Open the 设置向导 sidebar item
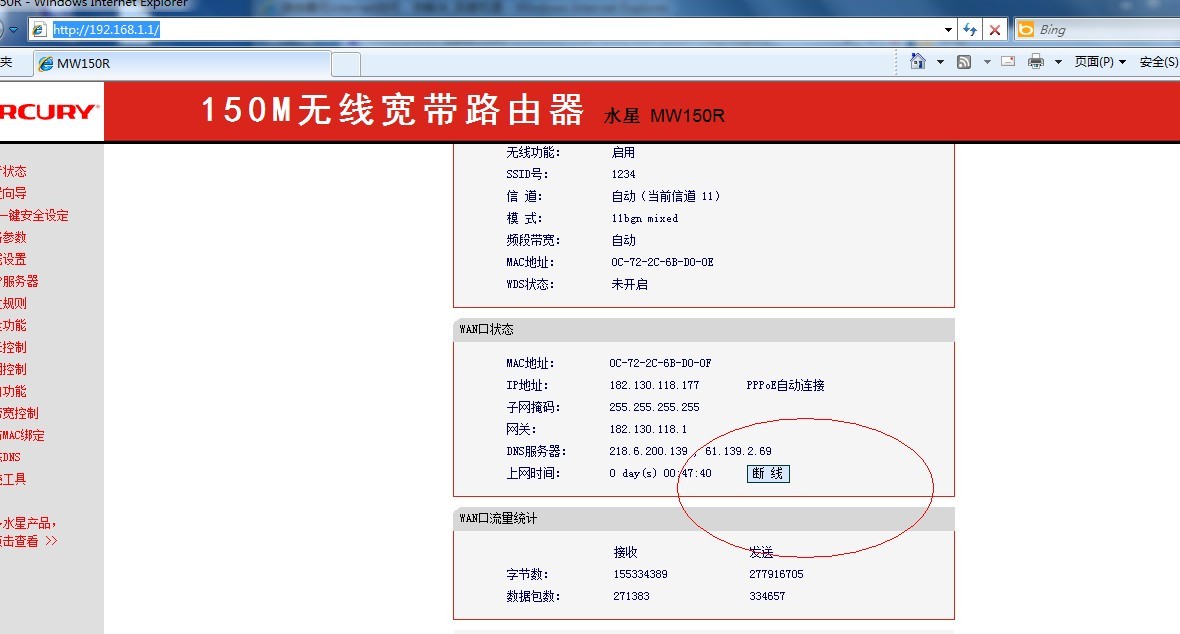 (x=13, y=193)
